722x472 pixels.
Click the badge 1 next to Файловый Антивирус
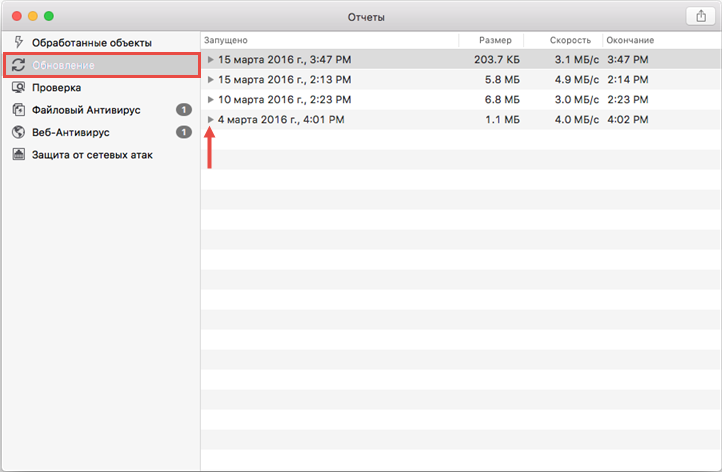tap(184, 110)
